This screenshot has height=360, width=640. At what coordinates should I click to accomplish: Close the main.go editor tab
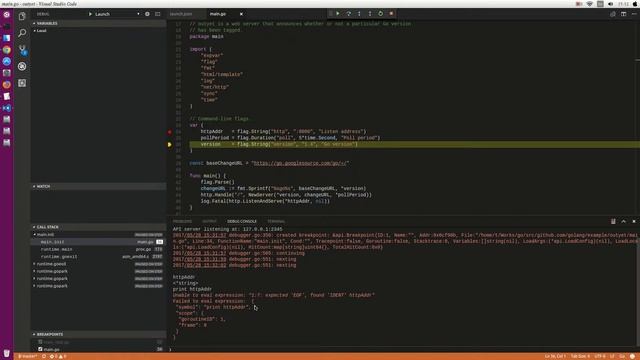click(241, 14)
